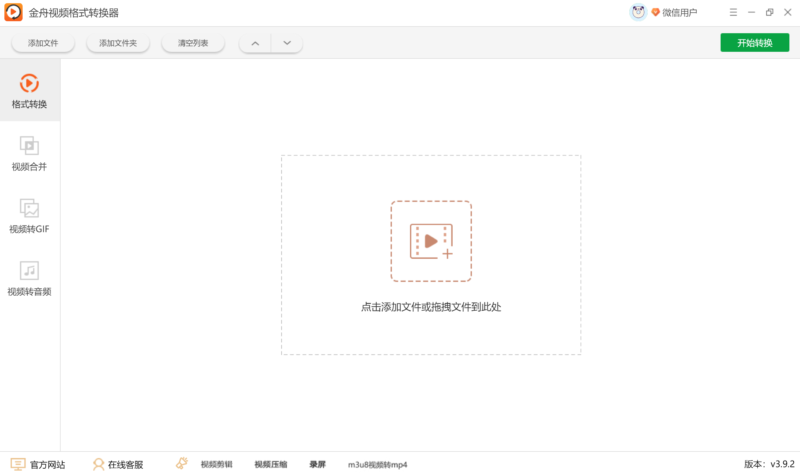Click the 格式转换 sidebar icon

pyautogui.click(x=29, y=83)
